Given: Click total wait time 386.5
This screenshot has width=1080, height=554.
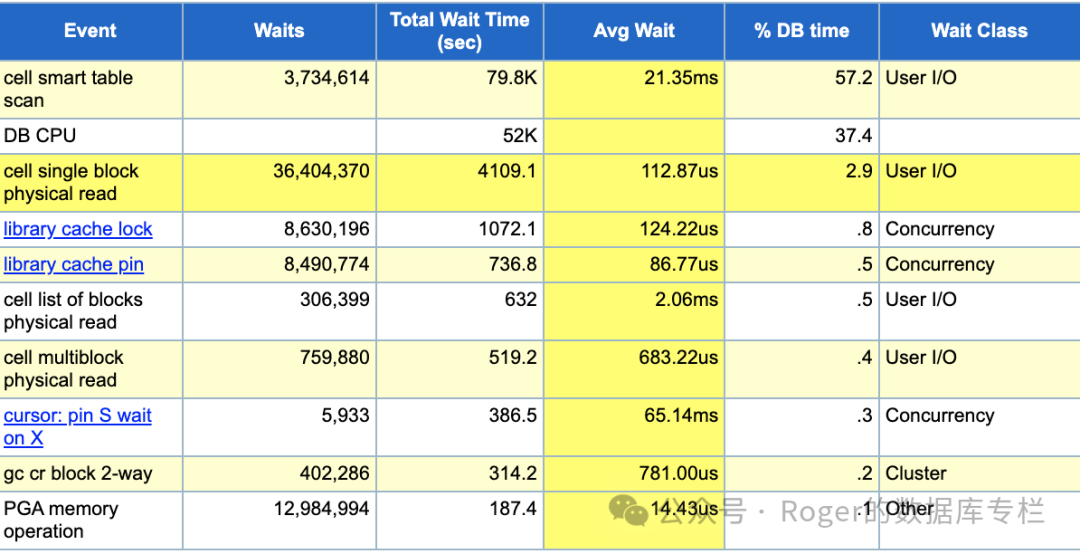Looking at the screenshot, I should [x=512, y=416].
